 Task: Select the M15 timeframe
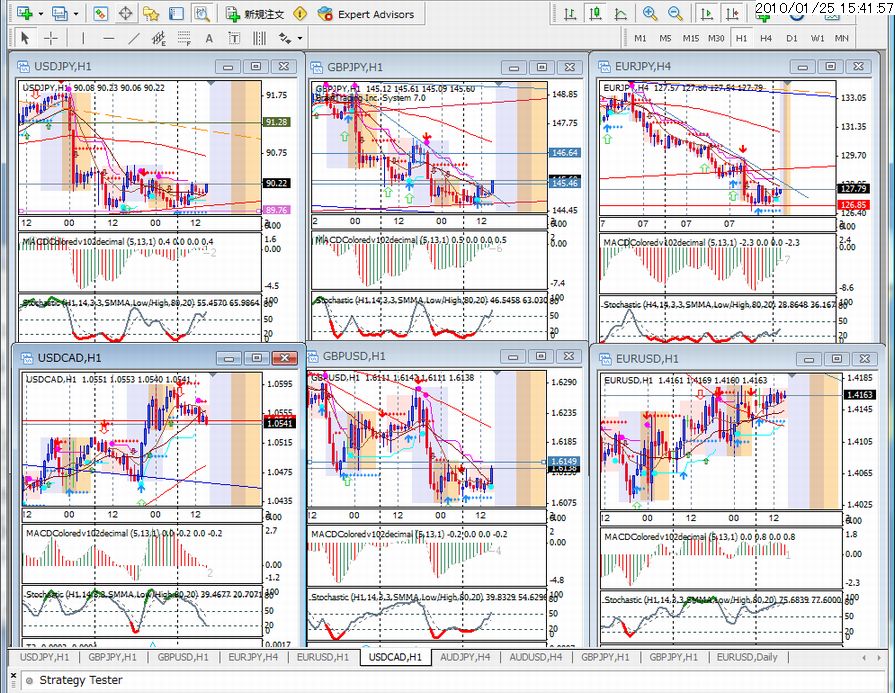click(x=691, y=38)
